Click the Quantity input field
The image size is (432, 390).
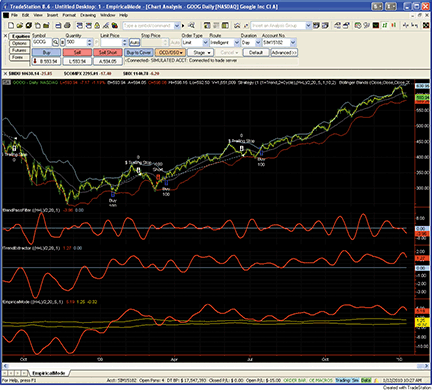coord(76,42)
